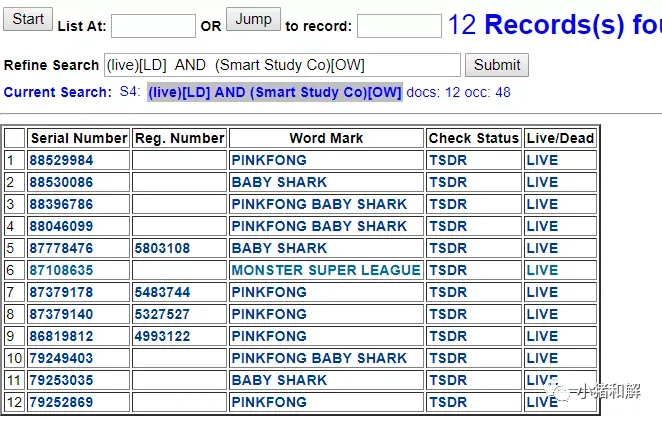662x421 pixels.
Task: Open serial number 88396786
Action: click(x=61, y=204)
